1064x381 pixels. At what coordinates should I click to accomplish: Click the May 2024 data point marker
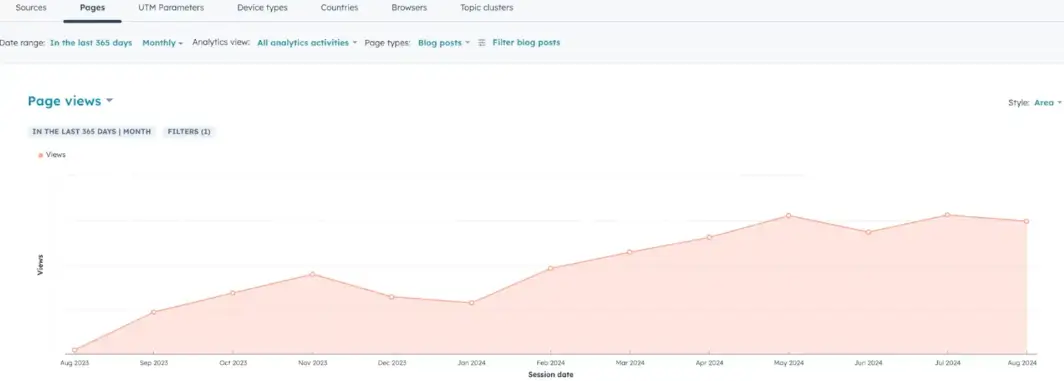788,215
